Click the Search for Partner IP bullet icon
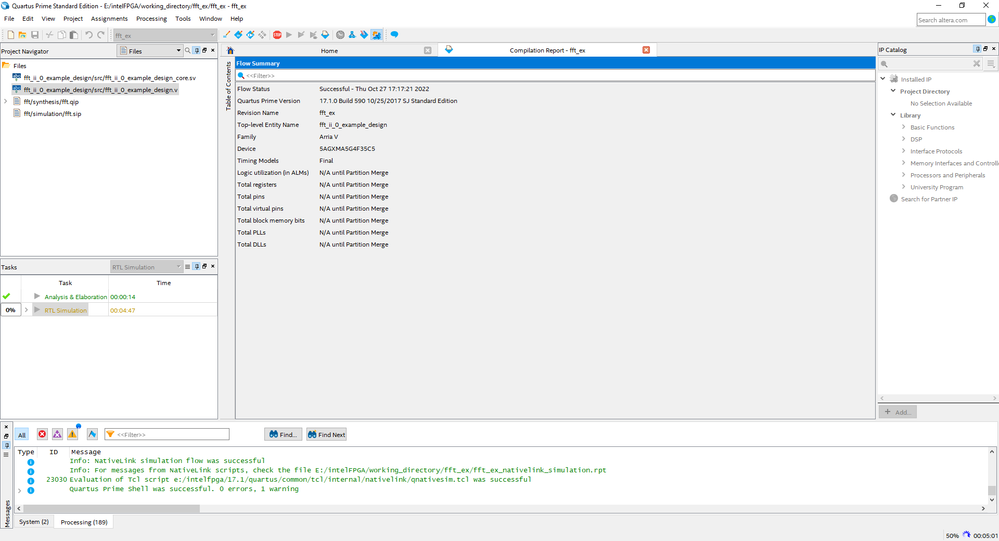This screenshot has width=999, height=541. pos(893,199)
